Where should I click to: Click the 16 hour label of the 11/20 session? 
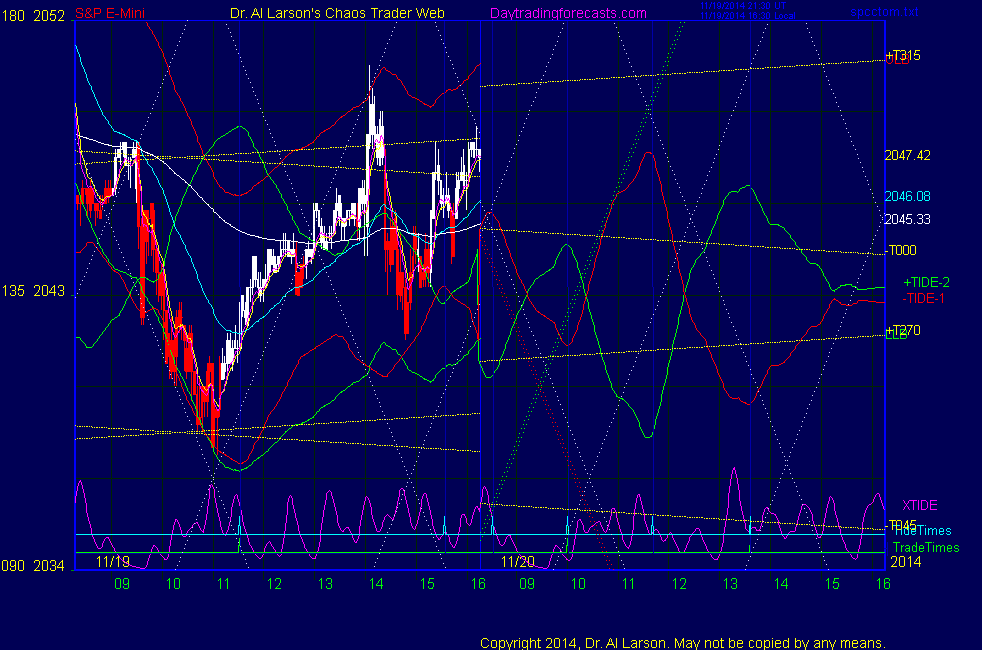click(x=883, y=584)
